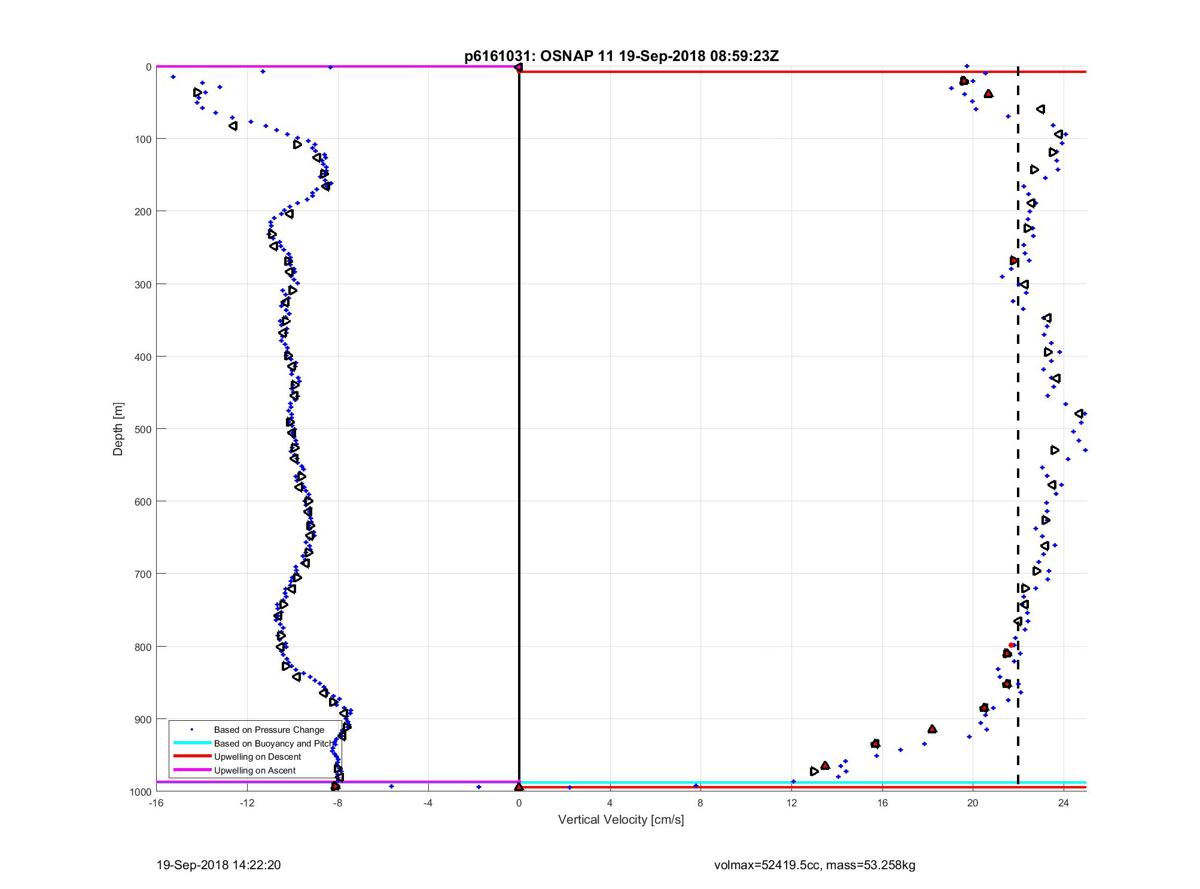Image resolution: width=1200 pixels, height=889 pixels.
Task: Click velocity tick label '20'
Action: (x=972, y=803)
